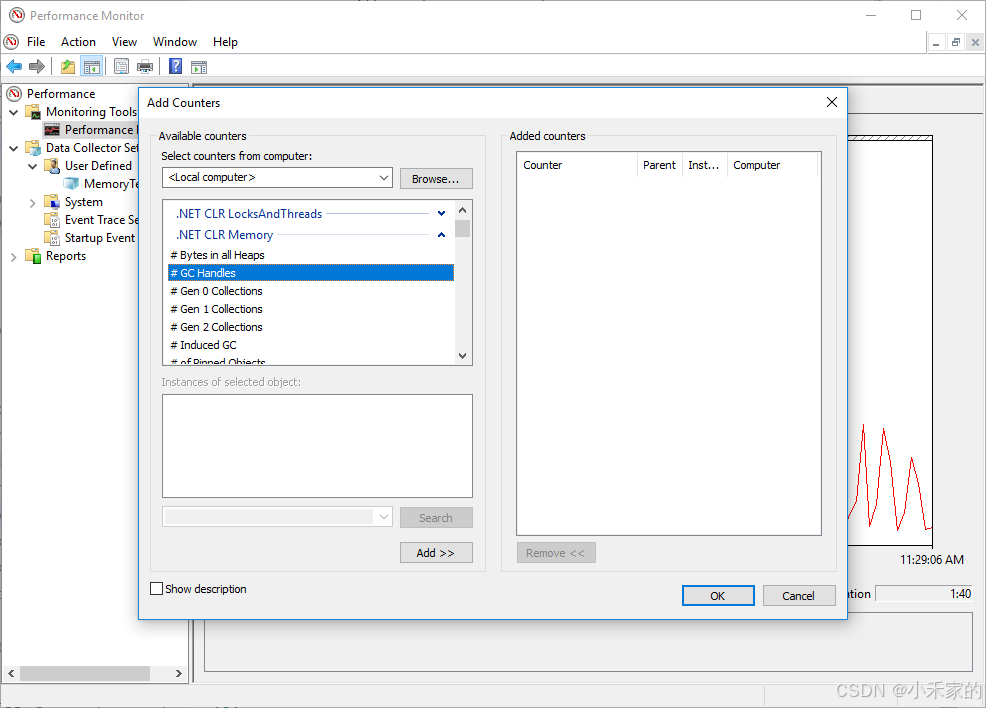
Task: Click the System folder icon in tree
Action: (52, 202)
